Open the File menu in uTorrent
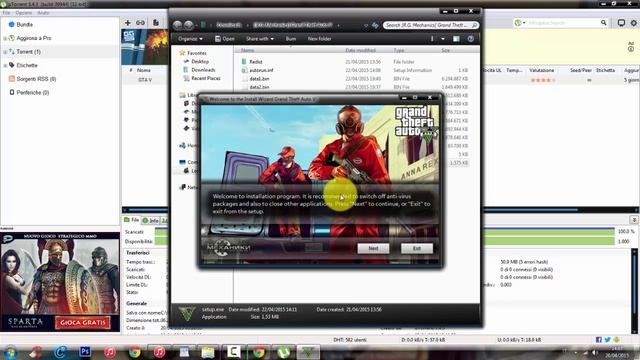The height and width of the screenshot is (360, 640). 6,13
